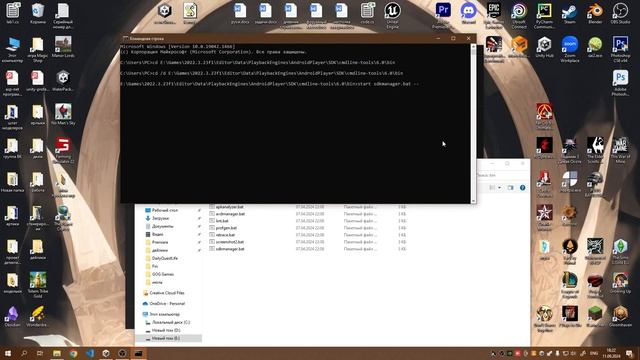Open Видео in Explorer sidebar
This screenshot has width=640, height=360.
coord(158,234)
